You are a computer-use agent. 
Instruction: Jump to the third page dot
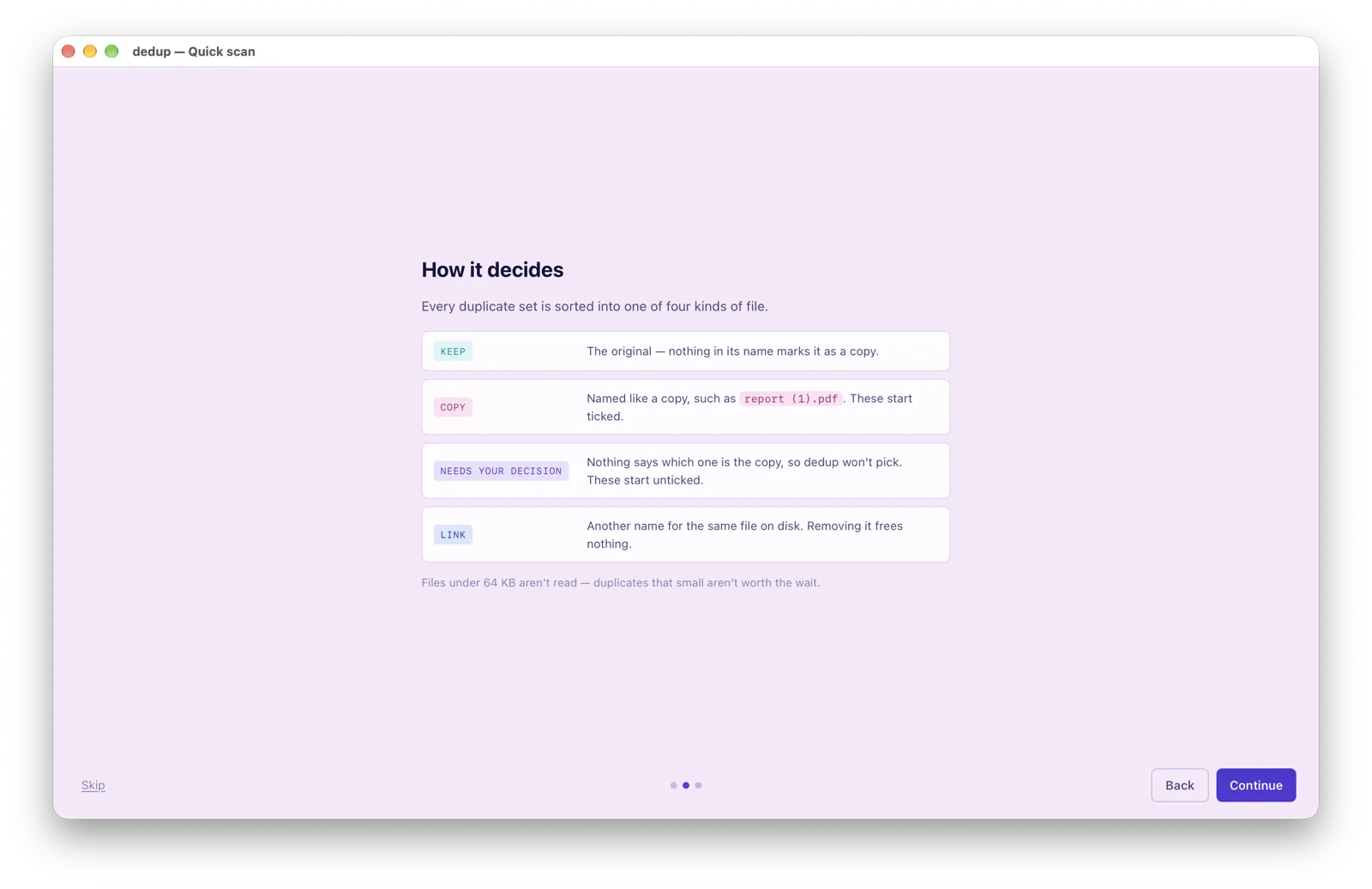point(698,785)
